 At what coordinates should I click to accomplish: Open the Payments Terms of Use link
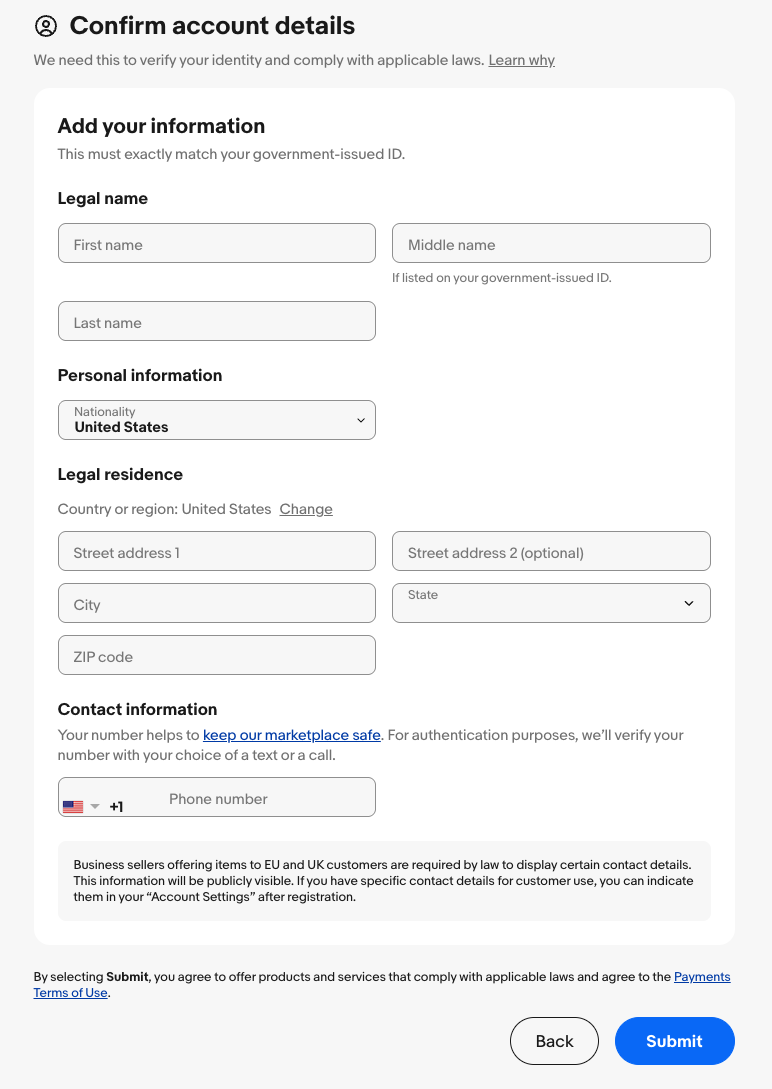pos(702,977)
